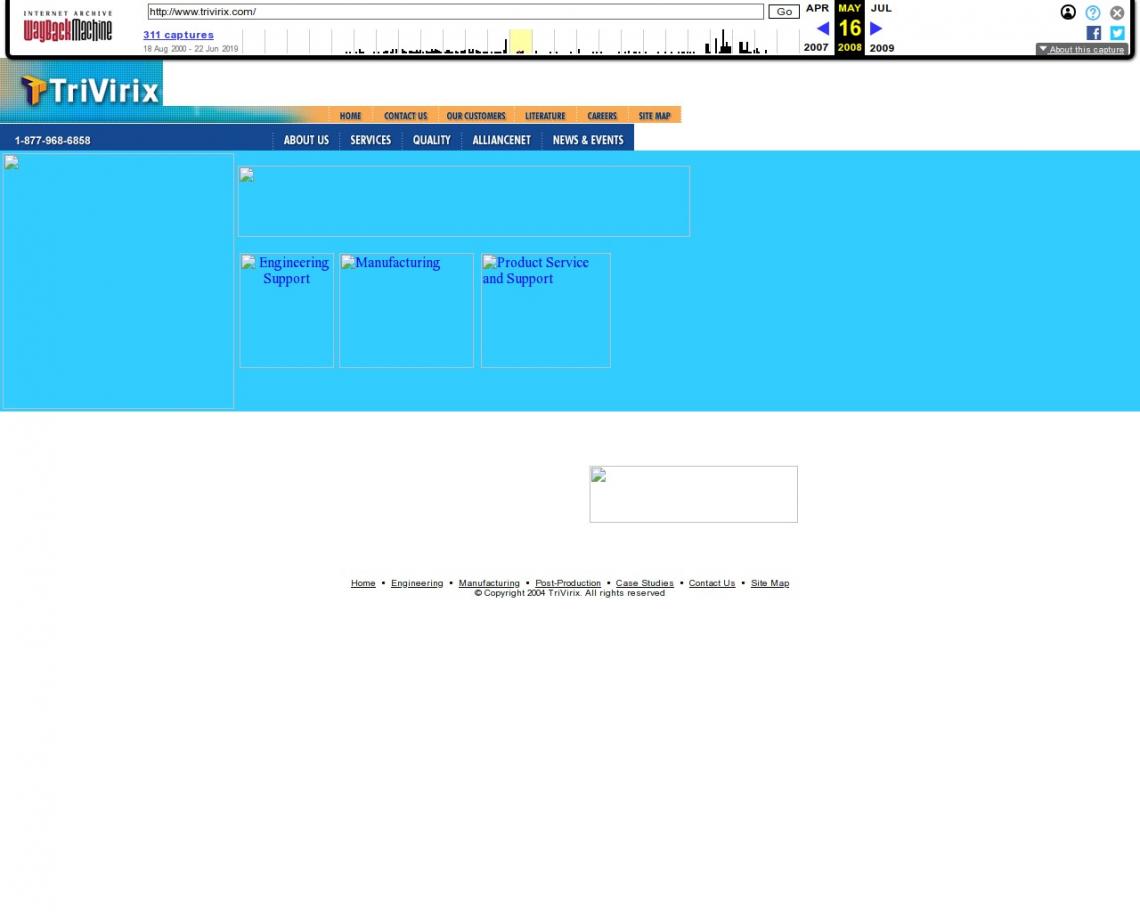Image resolution: width=1140 pixels, height=912 pixels.
Task: Open ABOUT US menu
Action: coord(306,140)
